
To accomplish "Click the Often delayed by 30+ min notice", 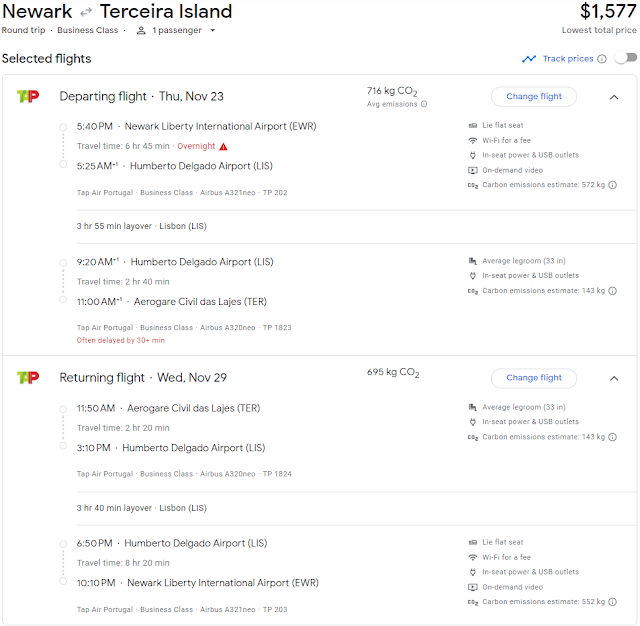I will [121, 340].
